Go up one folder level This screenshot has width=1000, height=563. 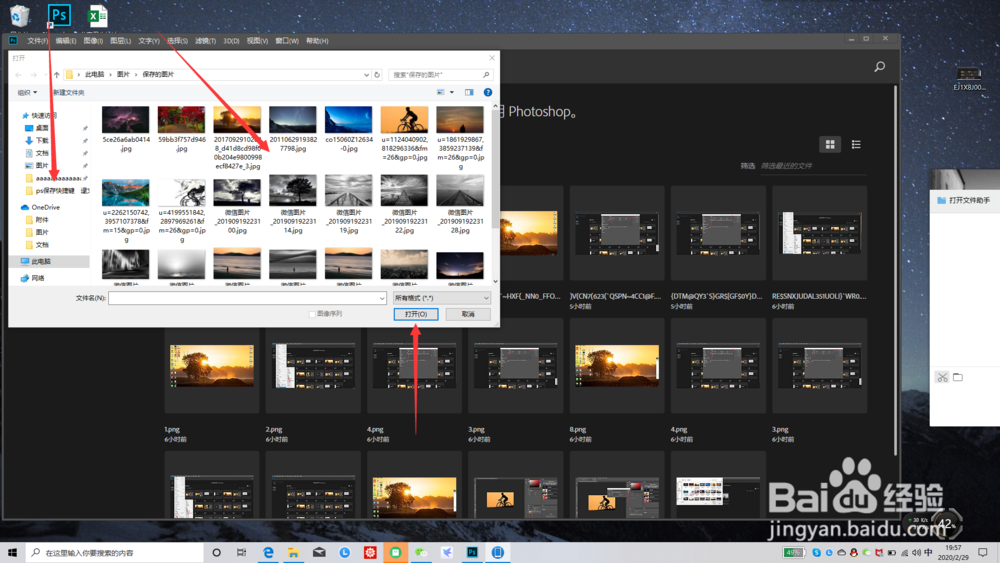point(56,75)
